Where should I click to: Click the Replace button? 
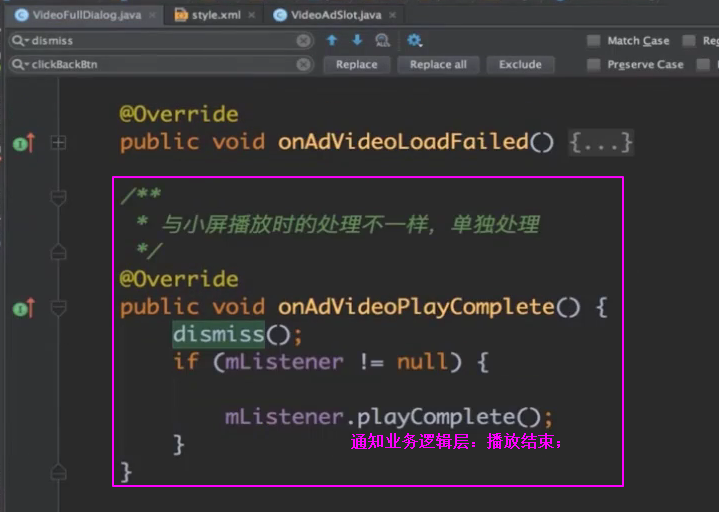point(357,65)
